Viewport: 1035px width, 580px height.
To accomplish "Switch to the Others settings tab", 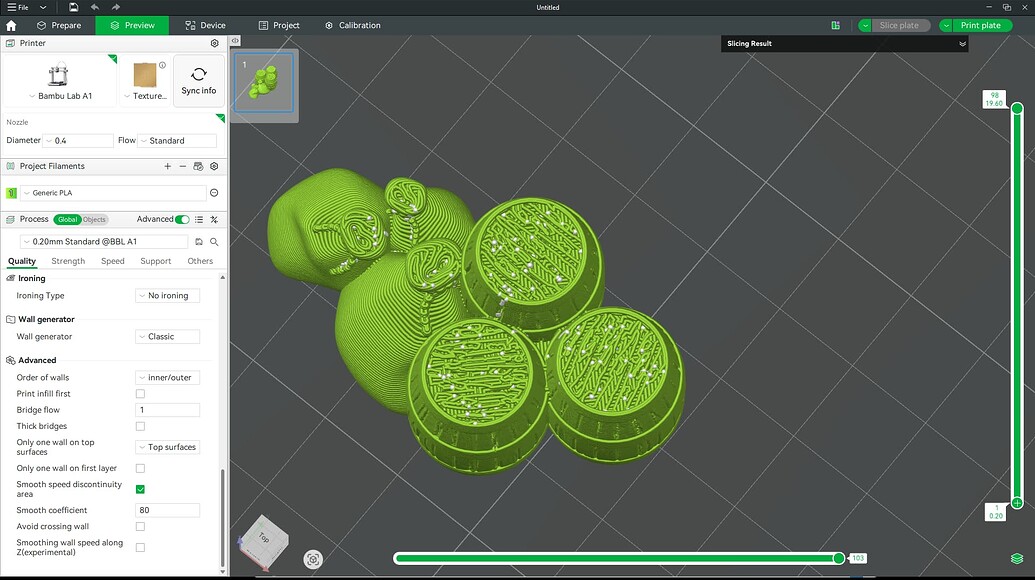I will 200,261.
